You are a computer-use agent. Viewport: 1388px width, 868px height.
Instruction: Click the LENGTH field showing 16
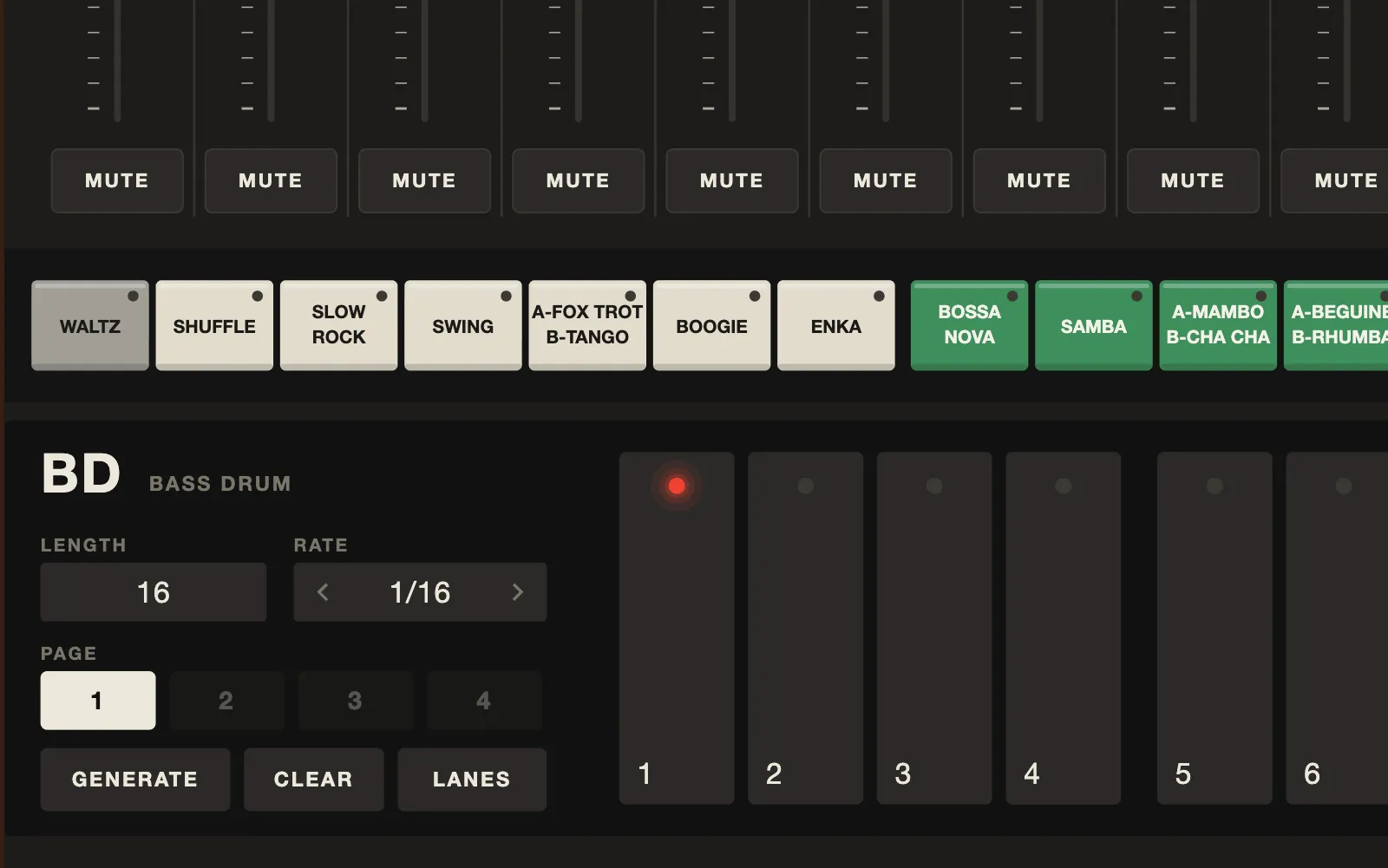(x=154, y=592)
